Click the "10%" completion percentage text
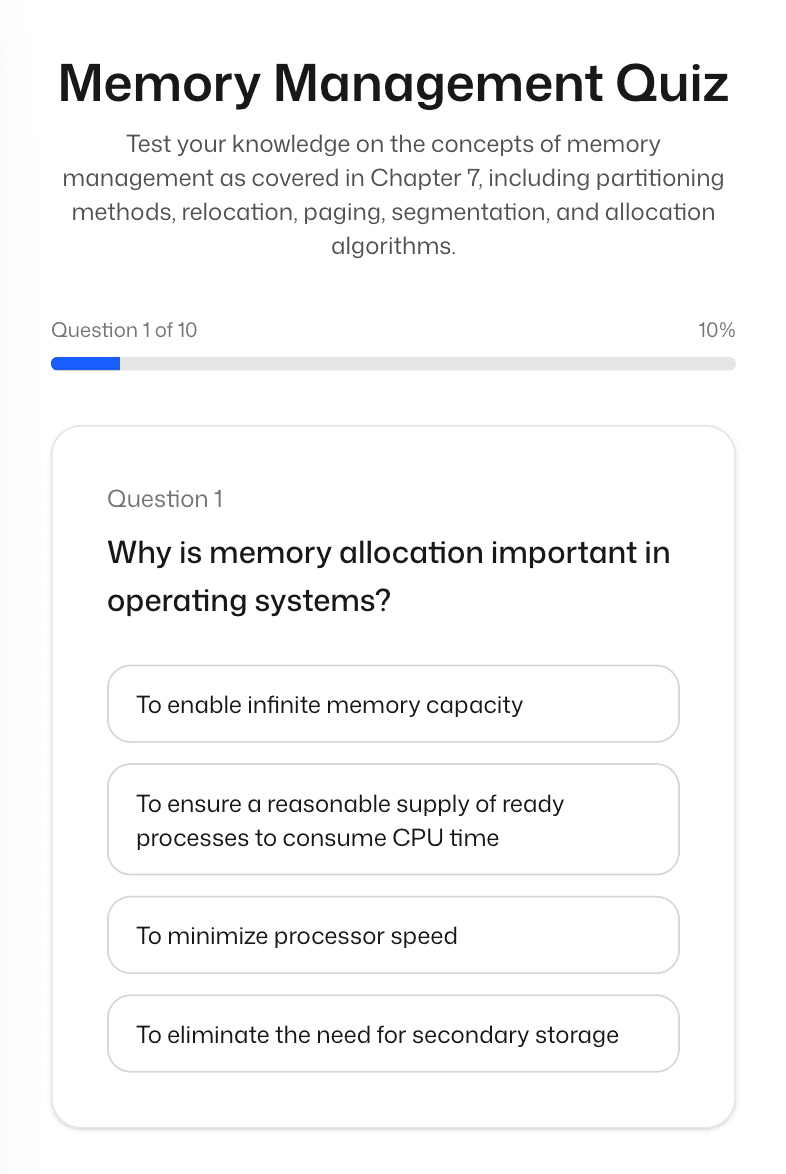 click(717, 330)
